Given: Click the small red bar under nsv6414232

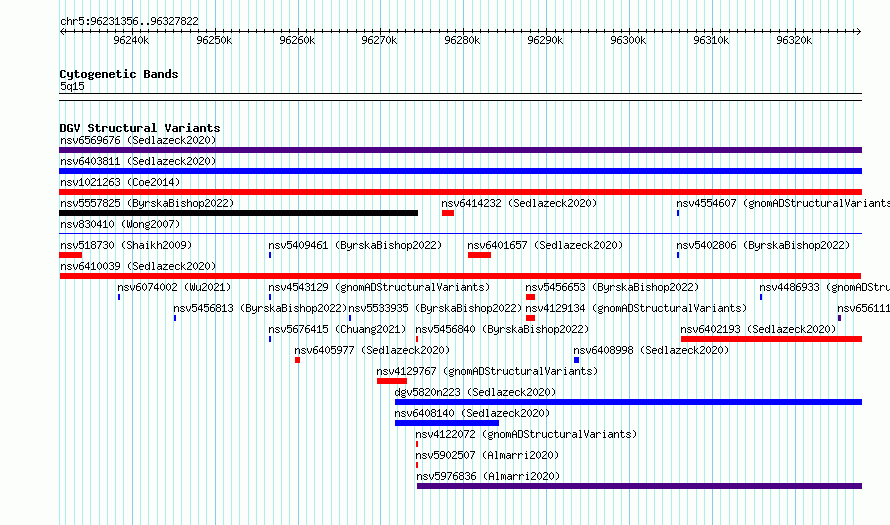Looking at the screenshot, I should (x=448, y=213).
